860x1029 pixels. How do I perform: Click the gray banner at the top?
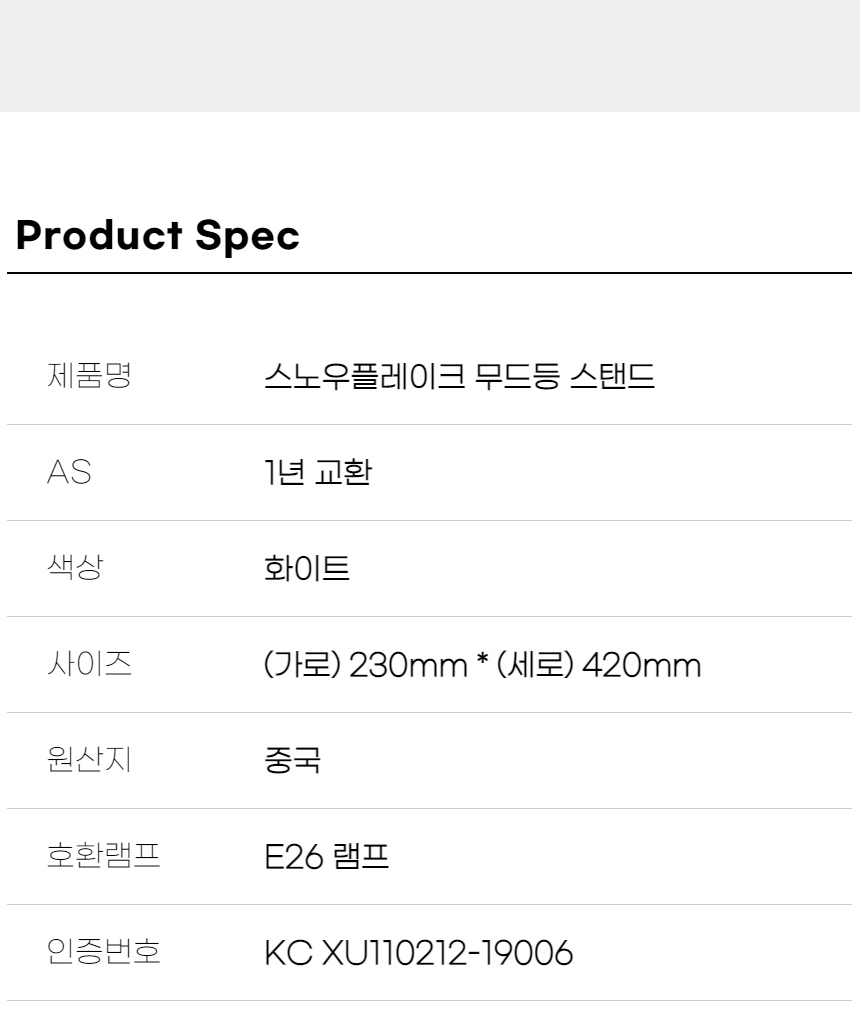(x=430, y=55)
